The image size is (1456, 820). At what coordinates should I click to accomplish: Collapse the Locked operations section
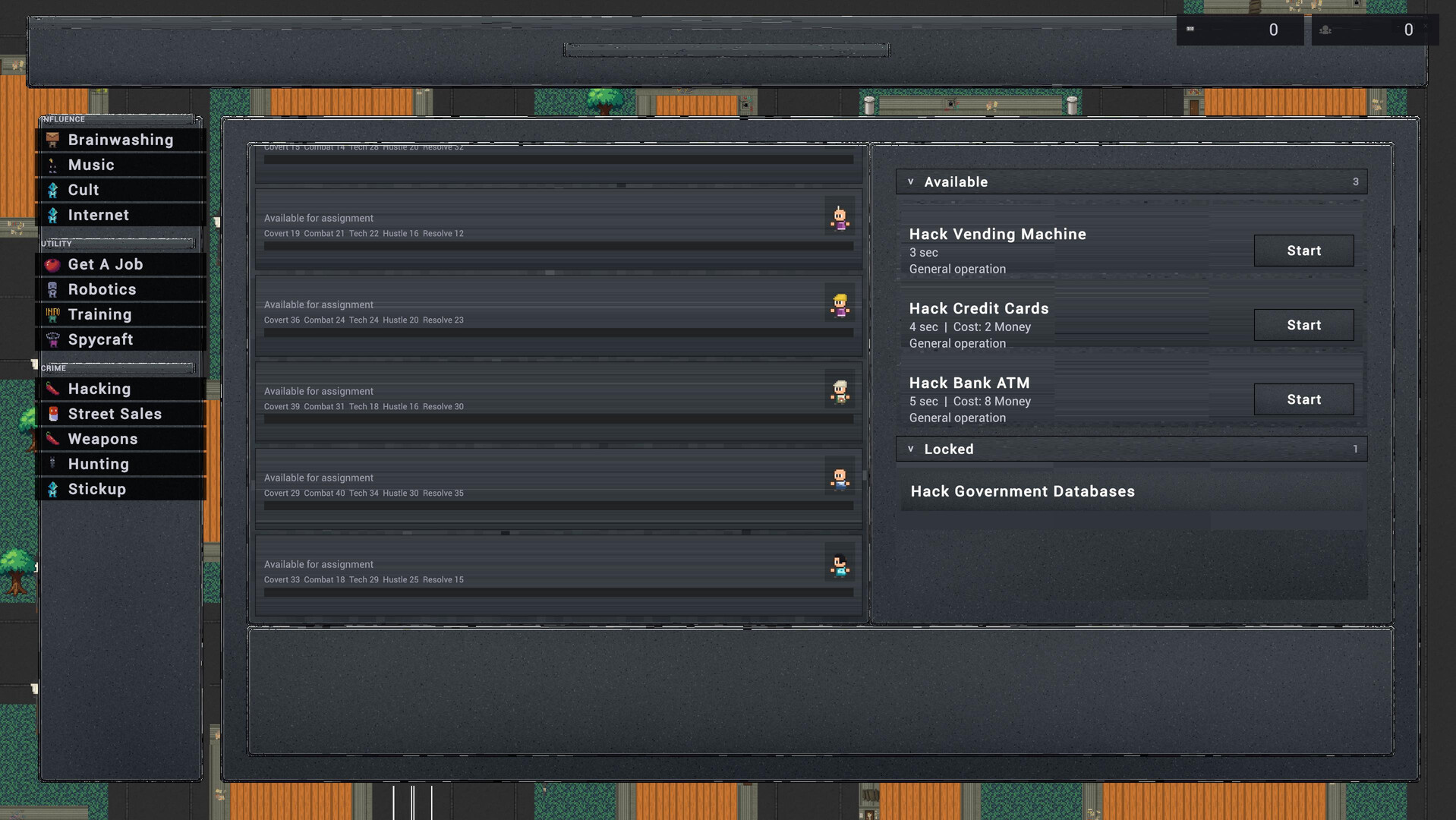[x=911, y=449]
